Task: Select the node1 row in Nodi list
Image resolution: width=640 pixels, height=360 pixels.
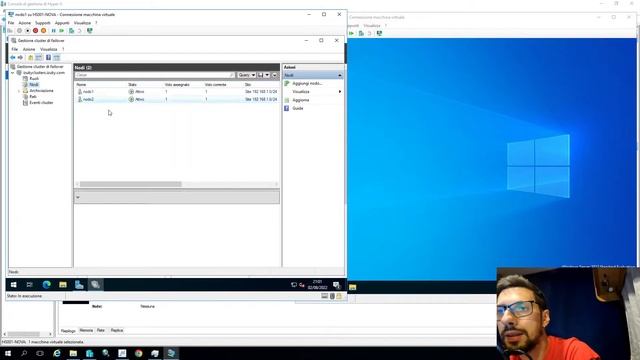Action: click(177, 92)
